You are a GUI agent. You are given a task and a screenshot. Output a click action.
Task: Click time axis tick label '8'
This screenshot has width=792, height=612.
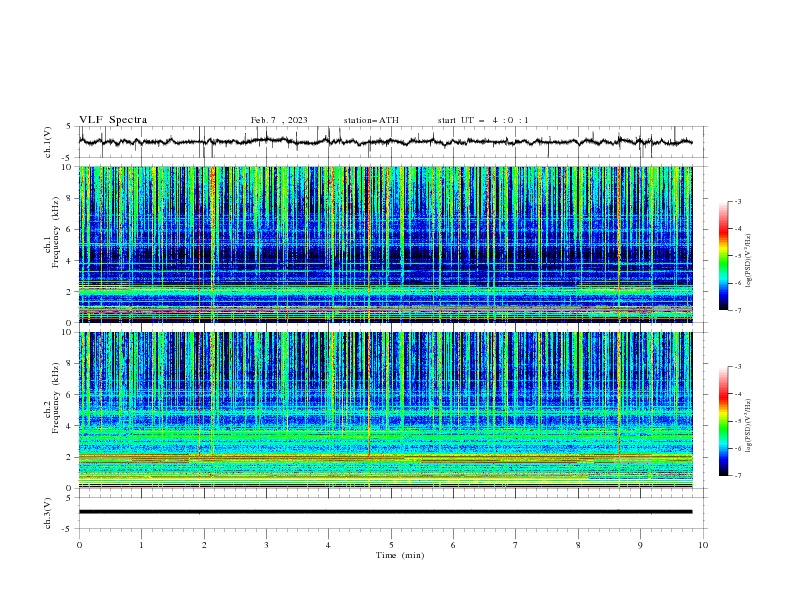point(578,545)
